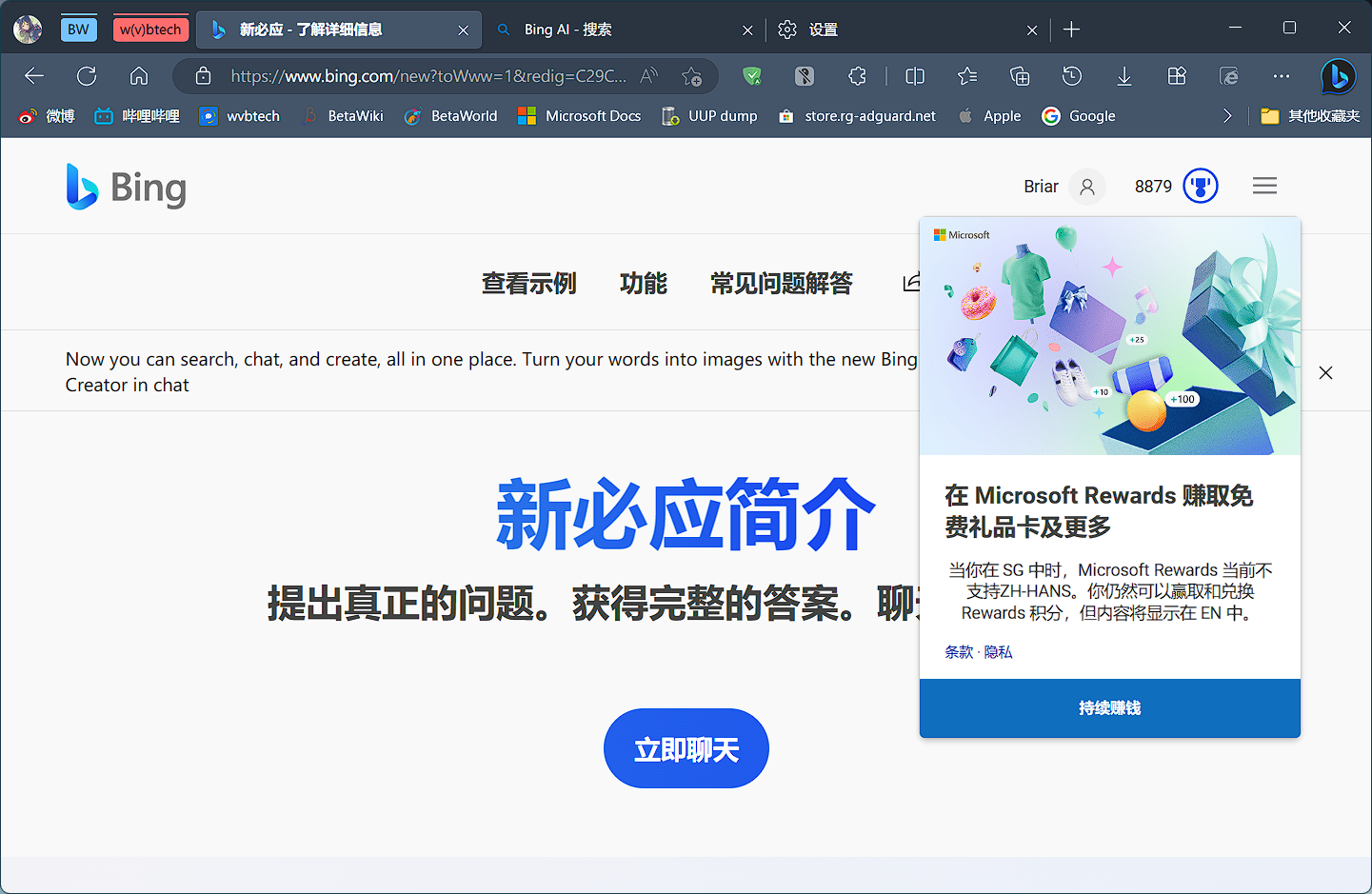Click the address bar URL field
The height and width of the screenshot is (894, 1372).
coord(428,76)
